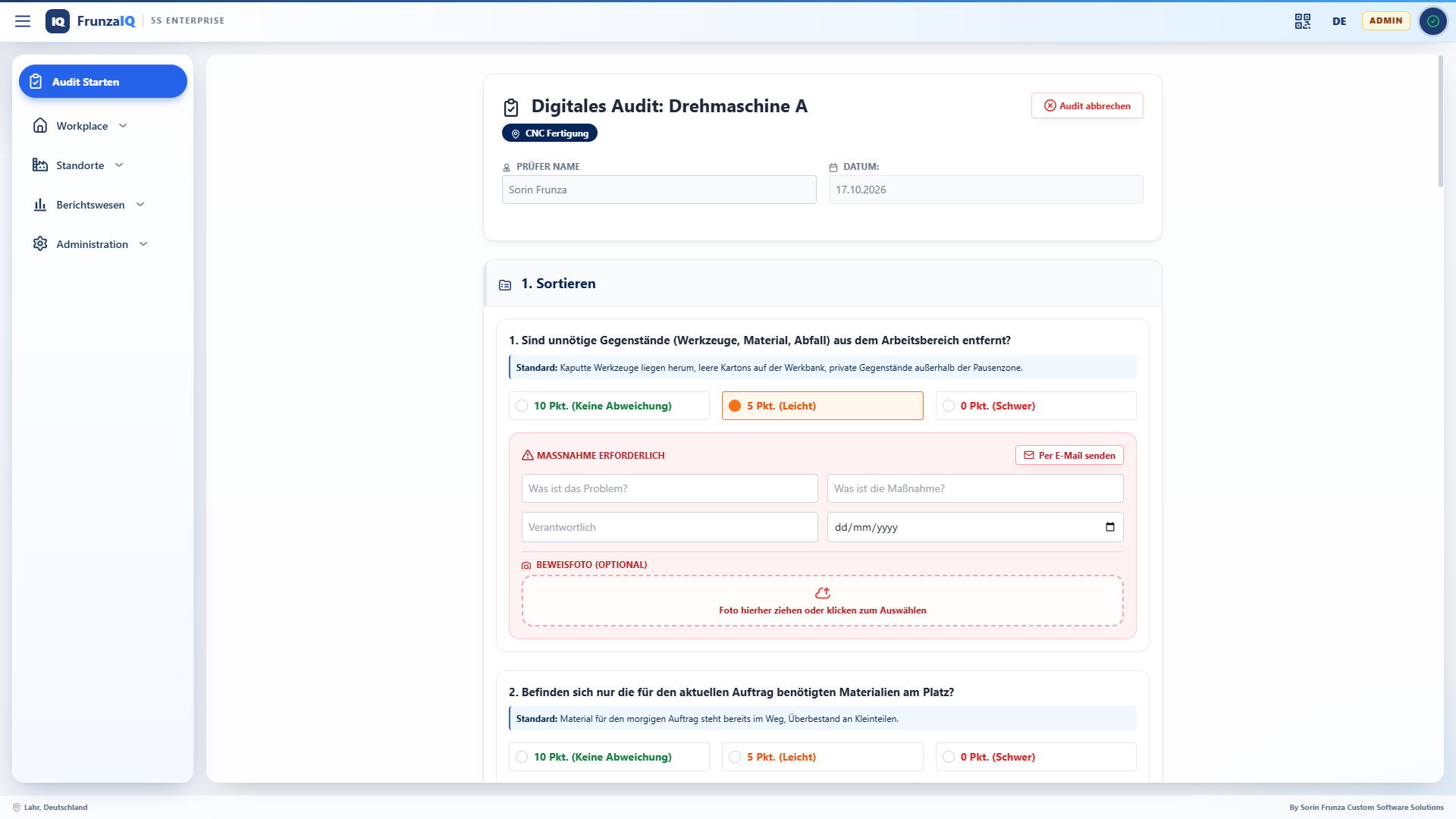1456x819 pixels.
Task: Click the camera icon beside Beweisfoto
Action: pyautogui.click(x=526, y=566)
